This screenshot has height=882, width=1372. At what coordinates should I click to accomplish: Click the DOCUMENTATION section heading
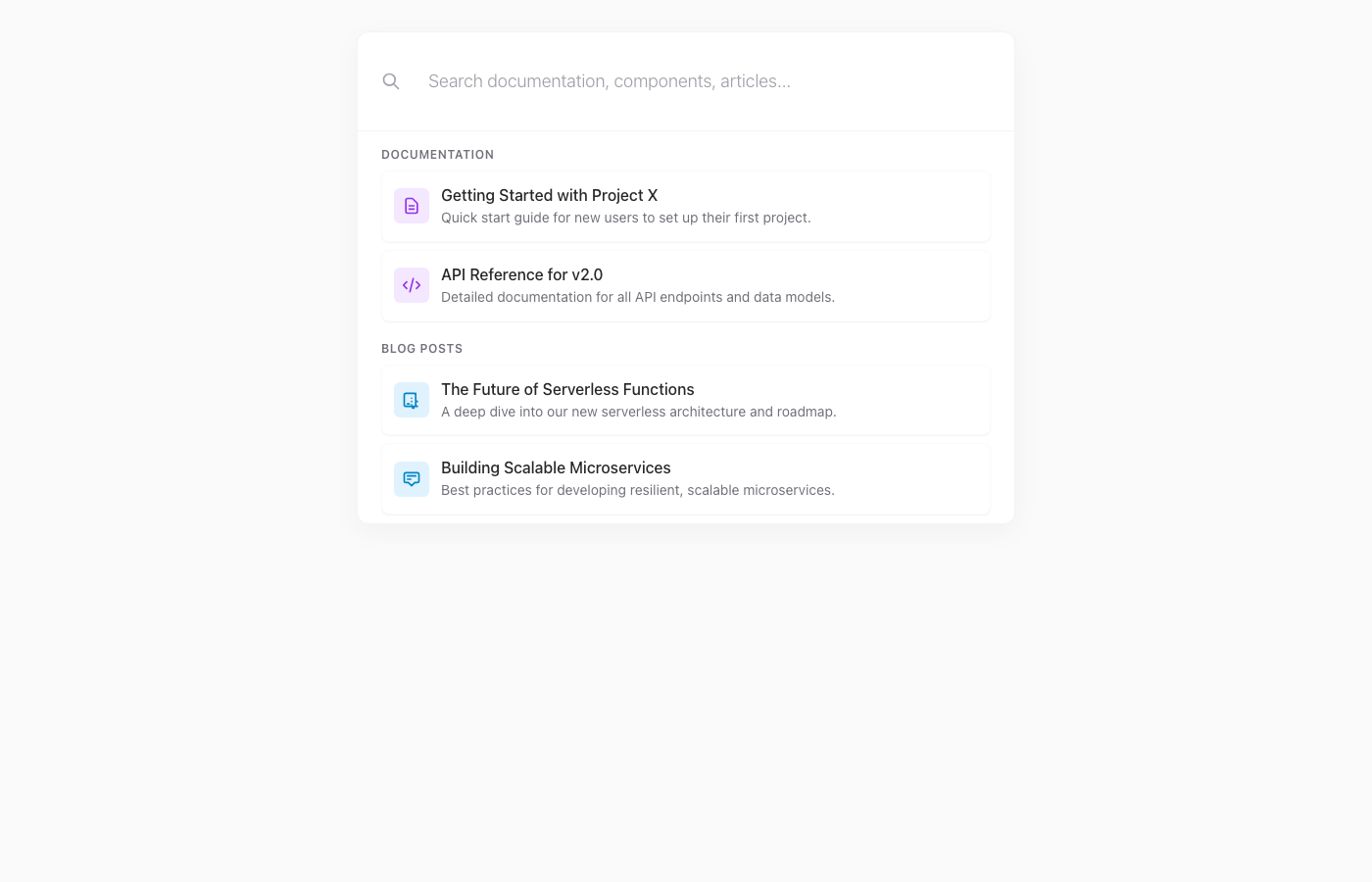point(437,155)
